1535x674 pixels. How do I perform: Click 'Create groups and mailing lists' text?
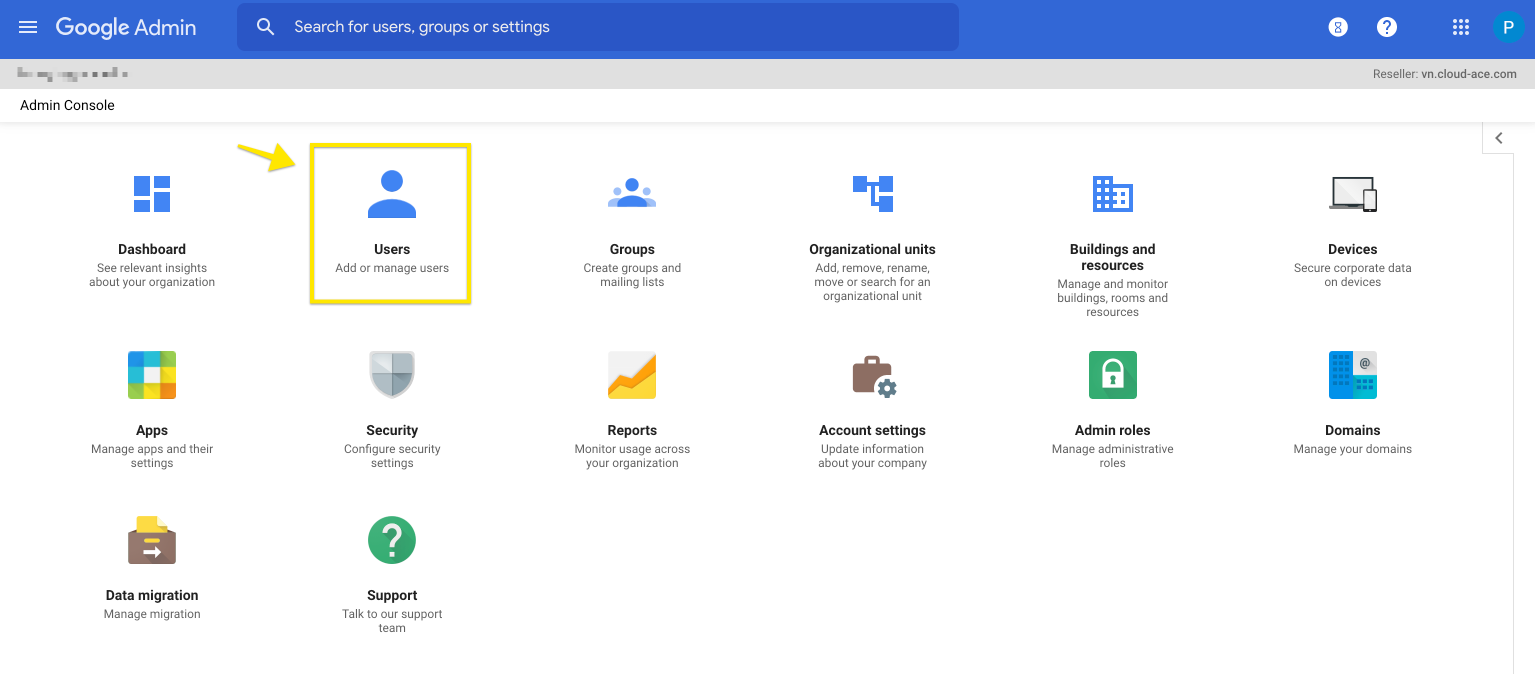[632, 275]
